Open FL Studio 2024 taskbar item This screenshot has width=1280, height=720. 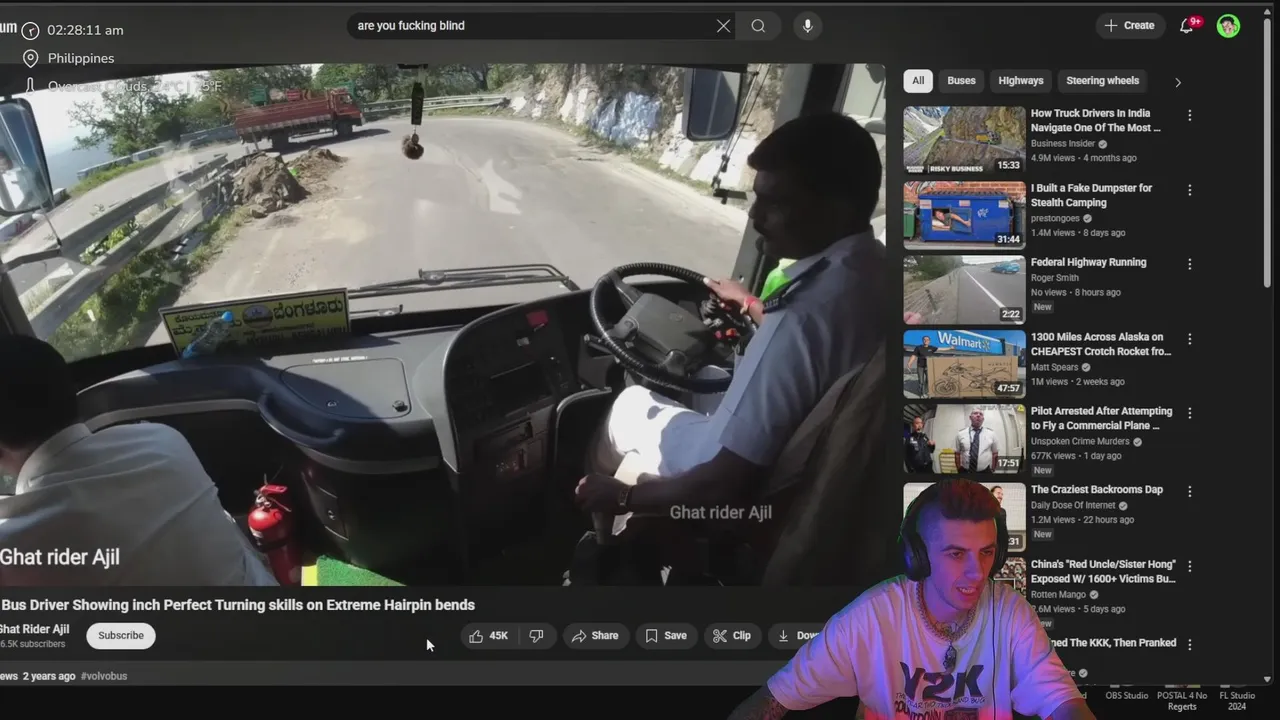(1237, 701)
